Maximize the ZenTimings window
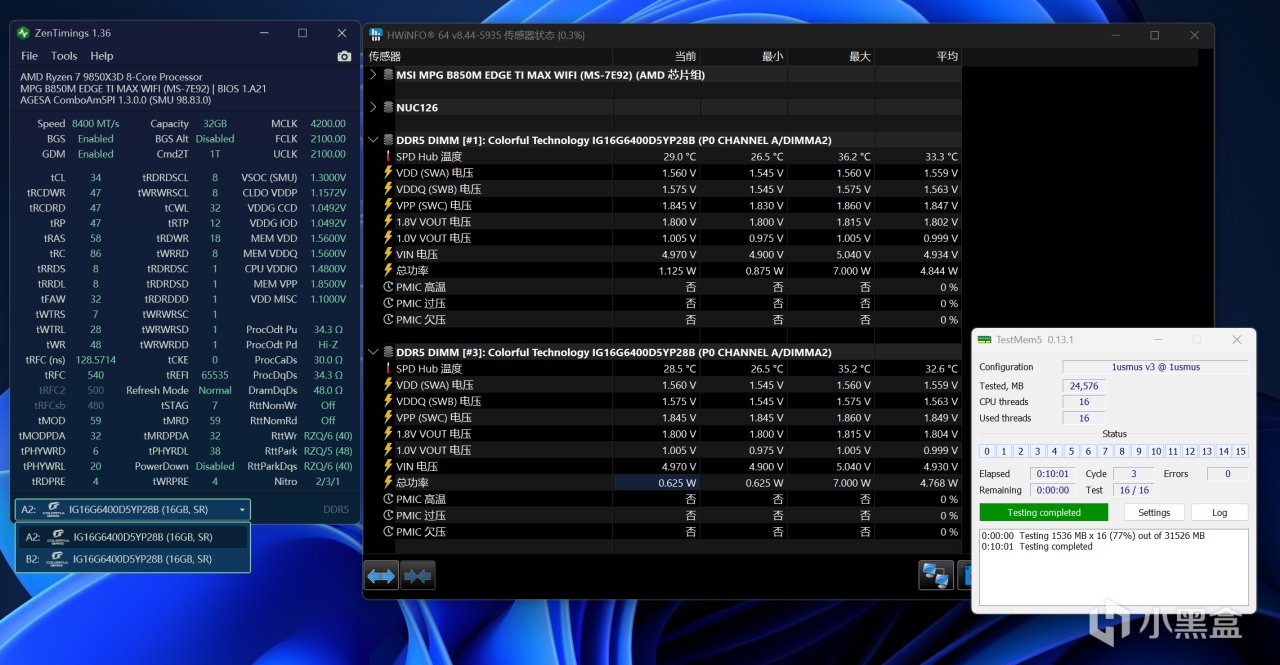The height and width of the screenshot is (665, 1280). (x=302, y=33)
